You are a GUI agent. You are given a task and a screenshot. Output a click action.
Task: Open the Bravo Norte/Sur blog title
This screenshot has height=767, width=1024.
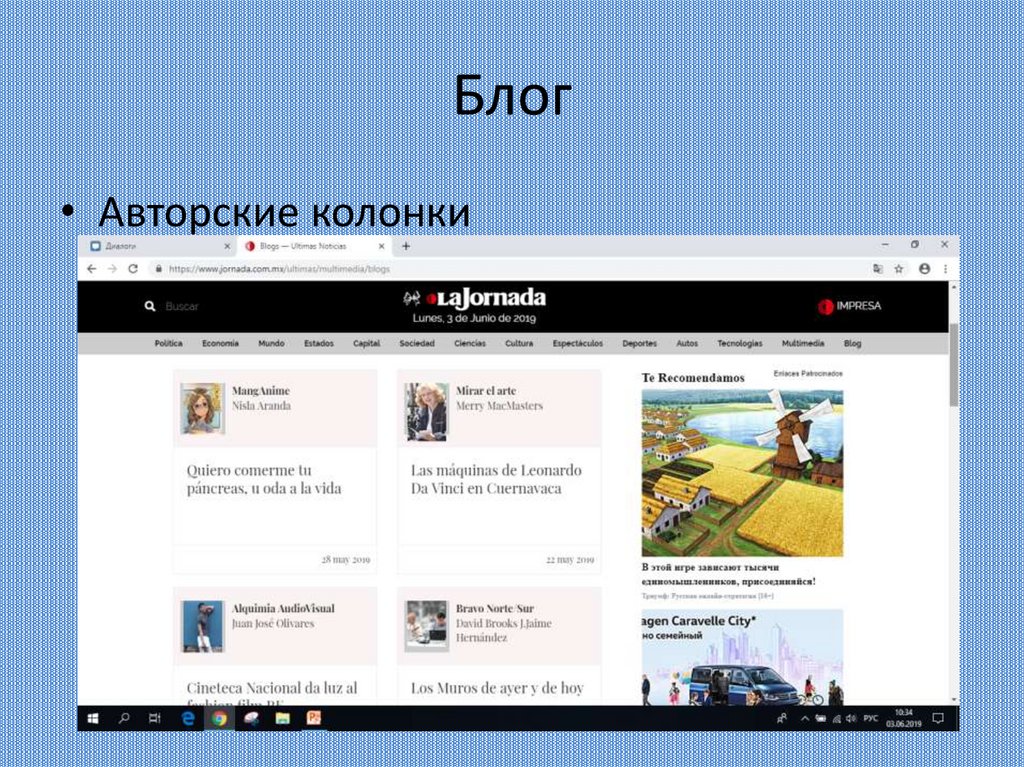pyautogui.click(x=494, y=608)
